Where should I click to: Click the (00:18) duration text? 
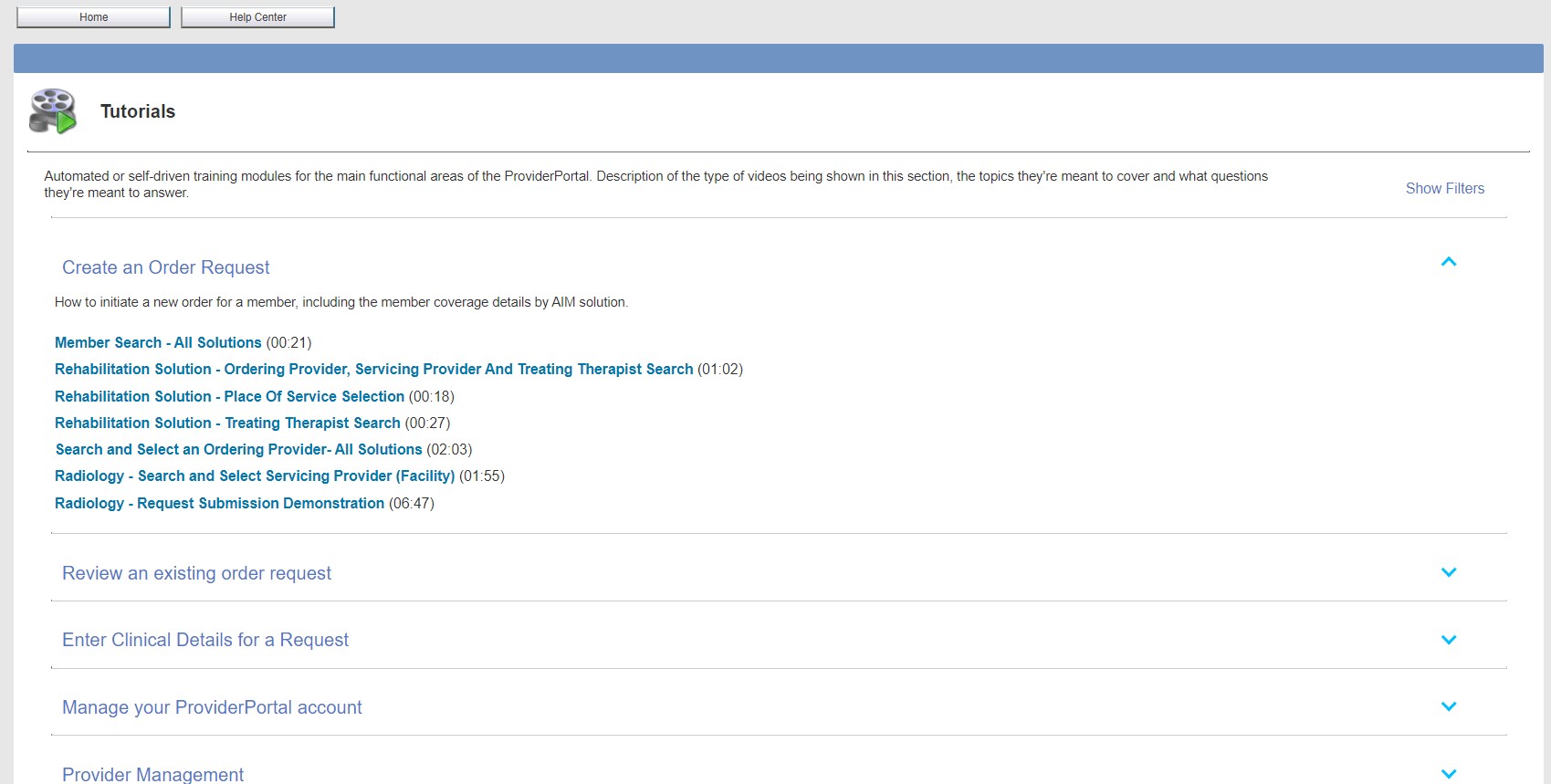432,396
